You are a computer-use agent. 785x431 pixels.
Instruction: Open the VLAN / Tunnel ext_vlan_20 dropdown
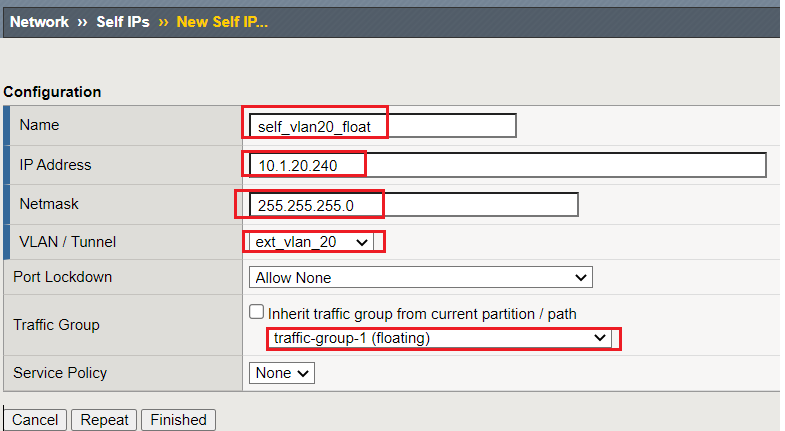[x=311, y=242]
